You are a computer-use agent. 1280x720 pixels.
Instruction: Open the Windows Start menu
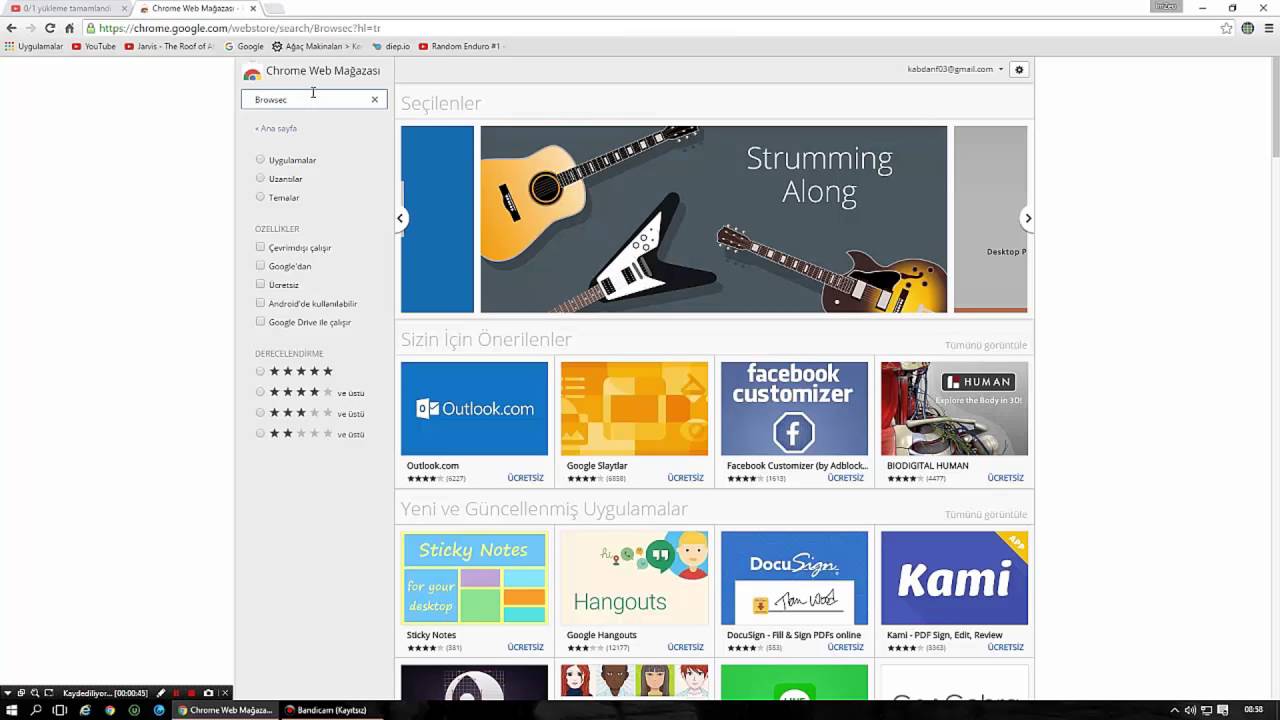(11, 710)
